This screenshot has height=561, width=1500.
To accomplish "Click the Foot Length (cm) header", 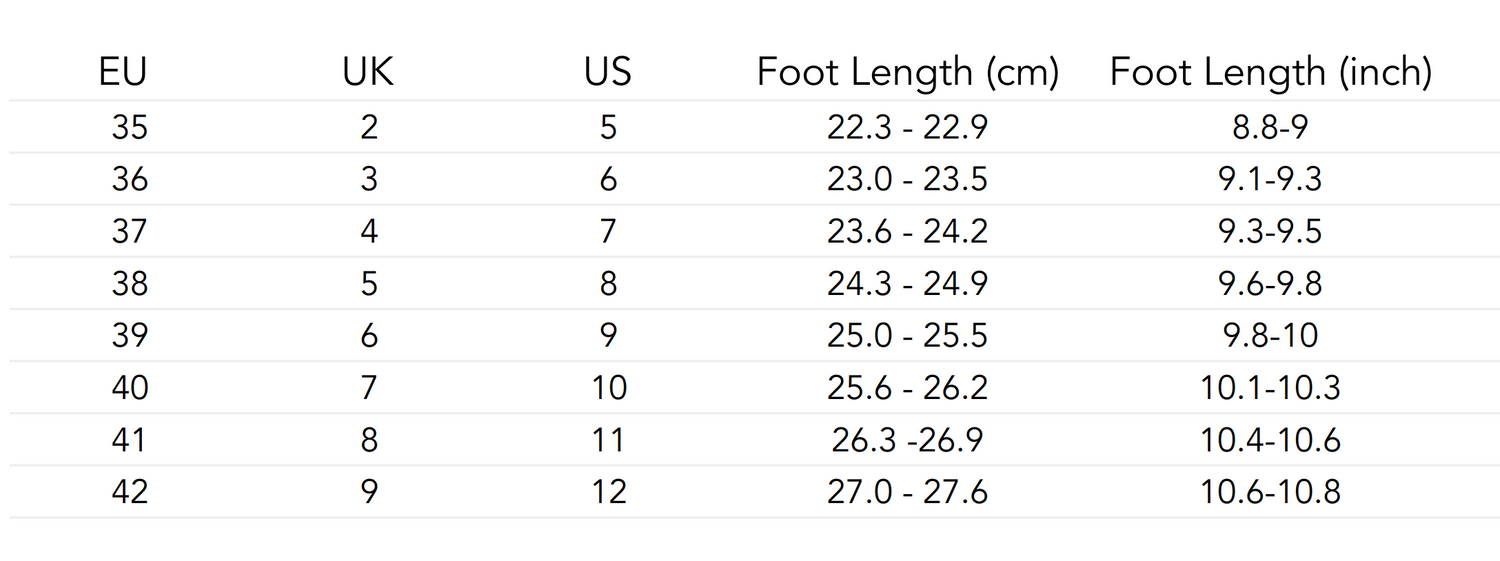I will (x=907, y=73).
